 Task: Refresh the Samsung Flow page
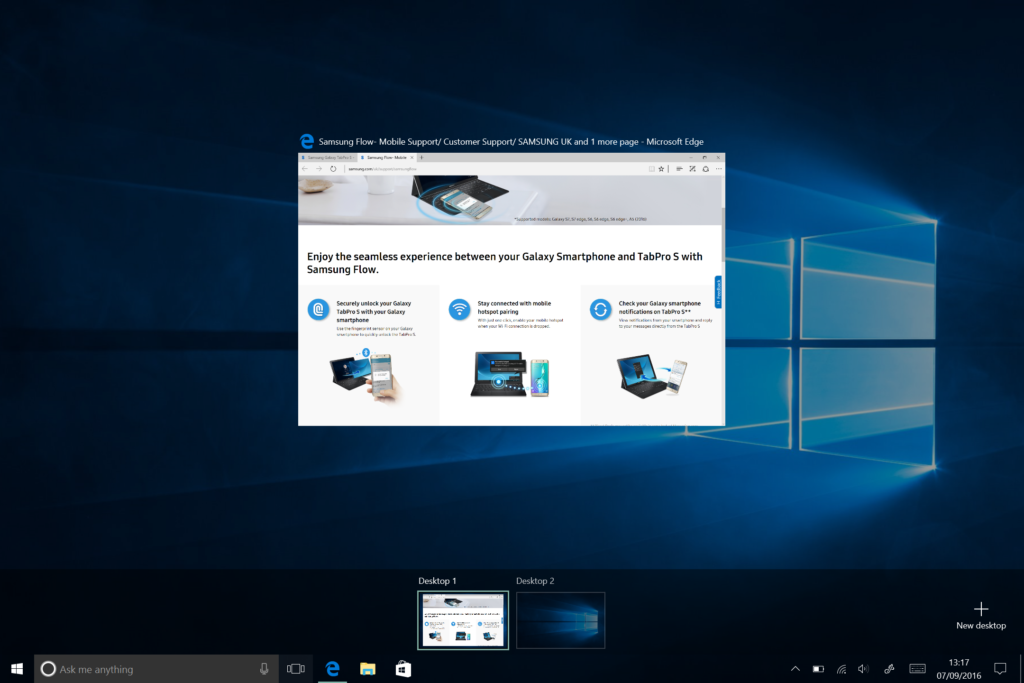point(333,169)
